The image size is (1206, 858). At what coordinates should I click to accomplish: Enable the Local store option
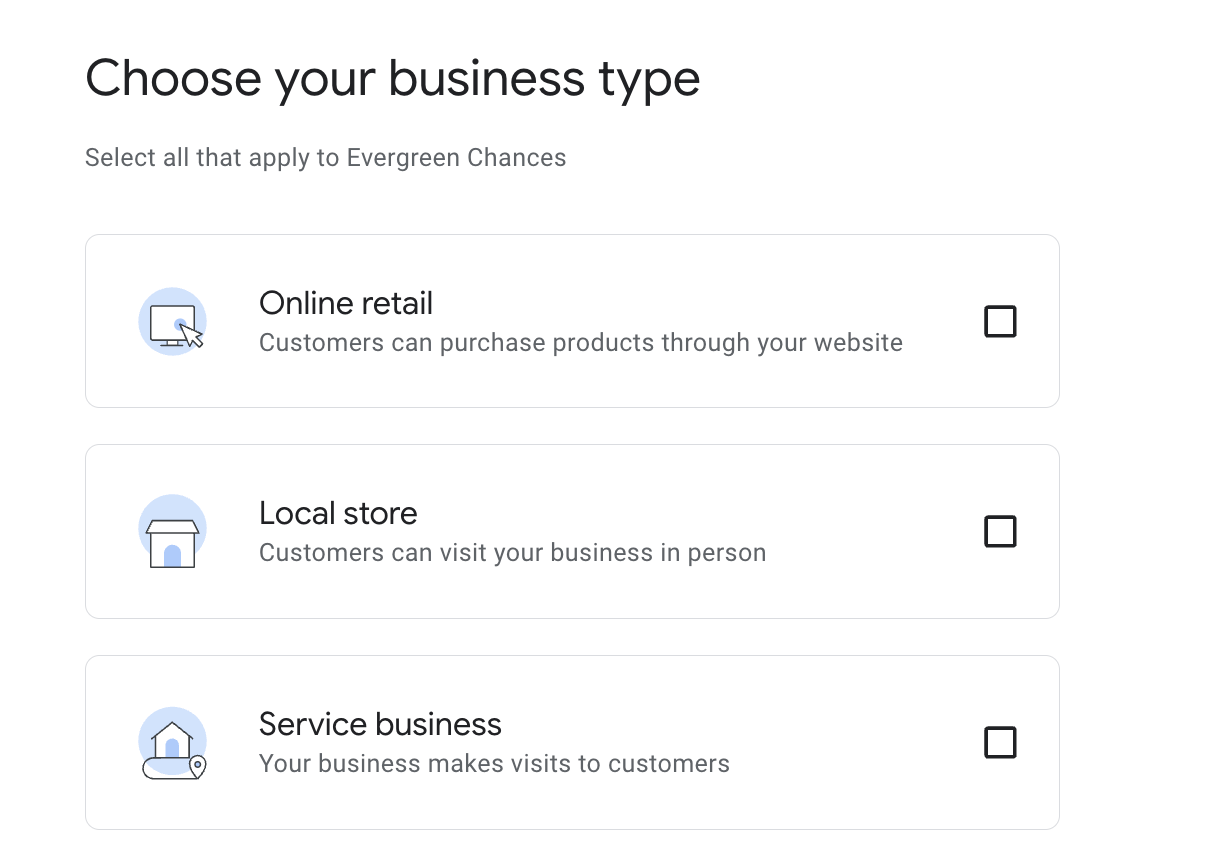[1000, 531]
